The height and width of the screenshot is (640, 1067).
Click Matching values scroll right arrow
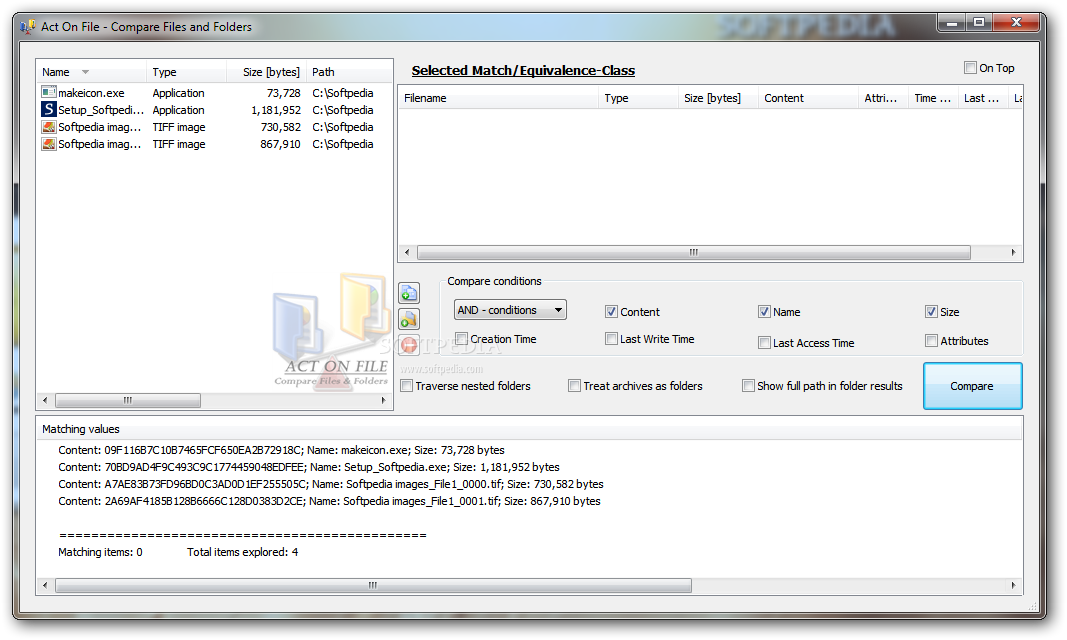click(1013, 585)
